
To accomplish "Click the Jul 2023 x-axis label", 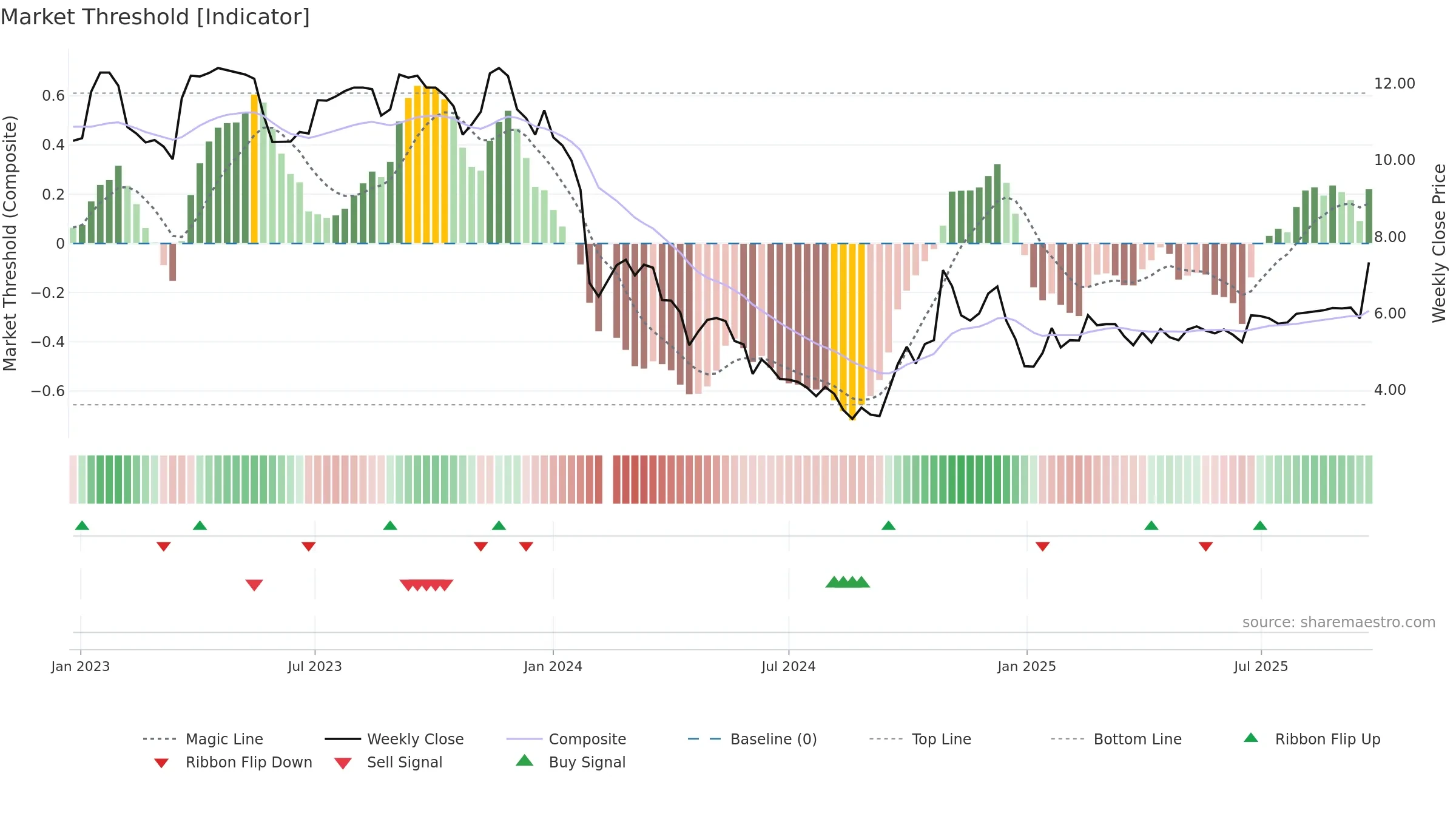I will [x=315, y=667].
